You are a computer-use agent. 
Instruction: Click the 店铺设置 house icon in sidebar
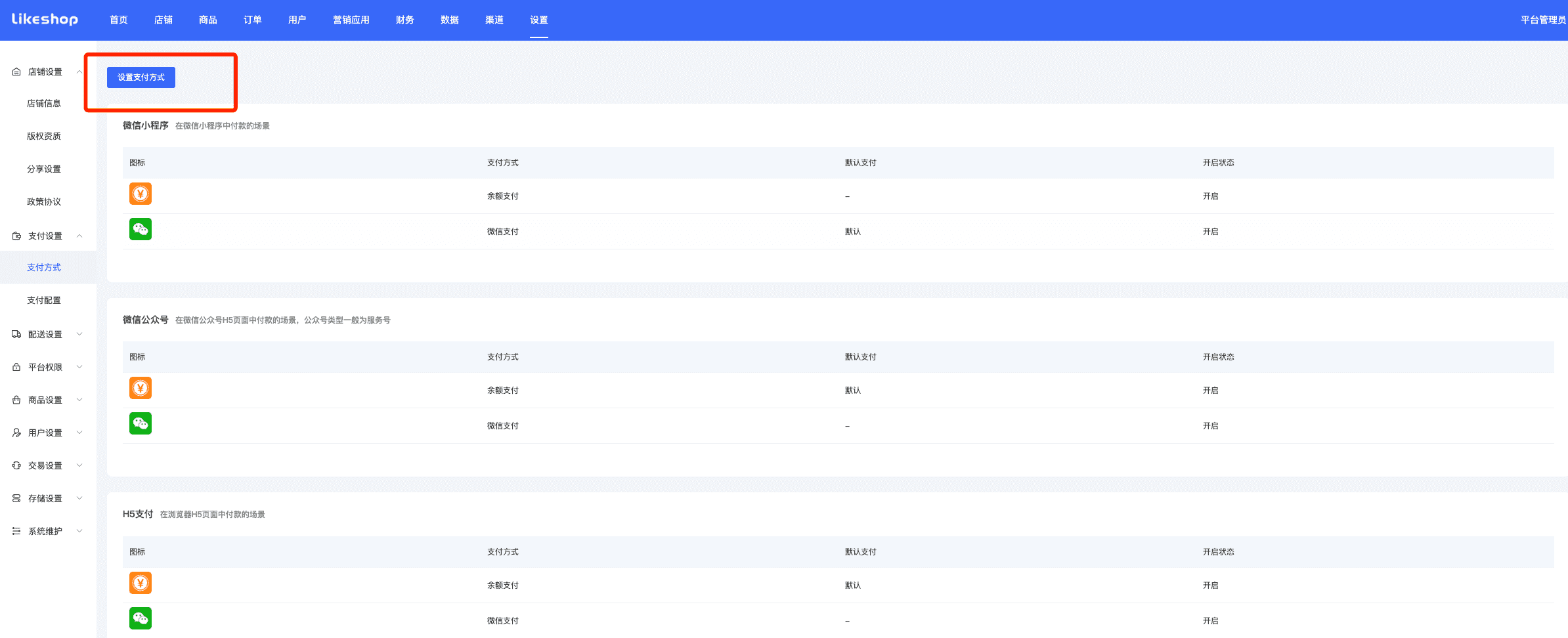[16, 72]
